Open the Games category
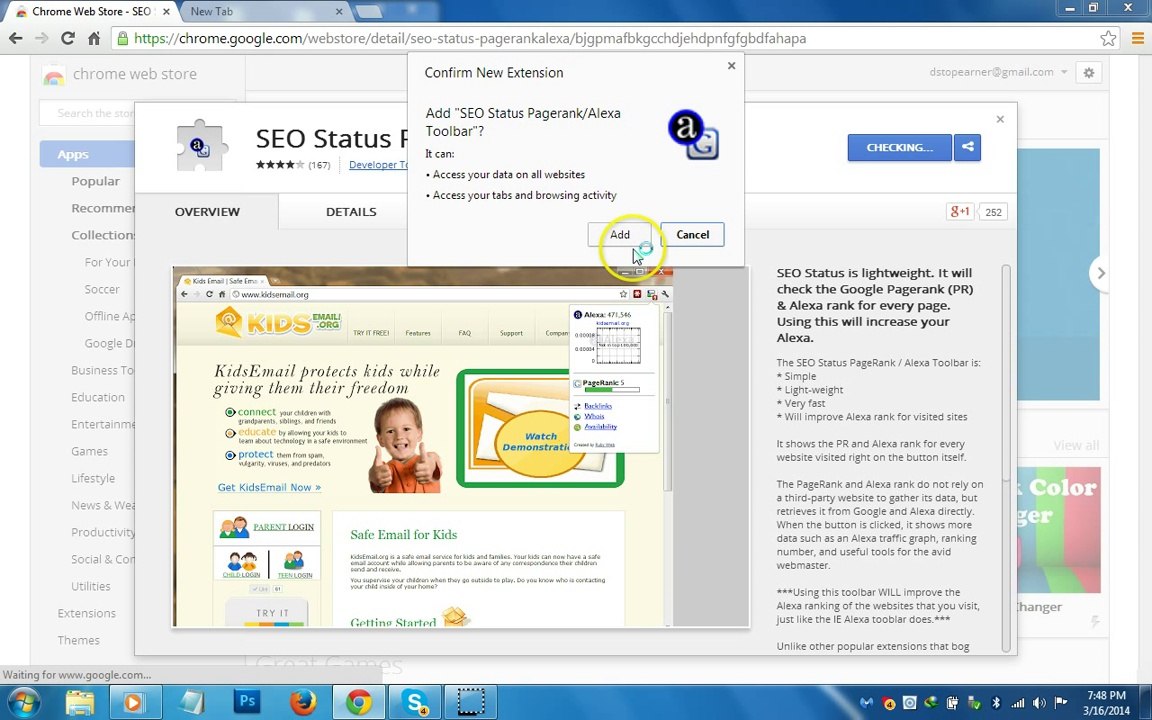Viewport: 1152px width, 720px height. pos(90,451)
